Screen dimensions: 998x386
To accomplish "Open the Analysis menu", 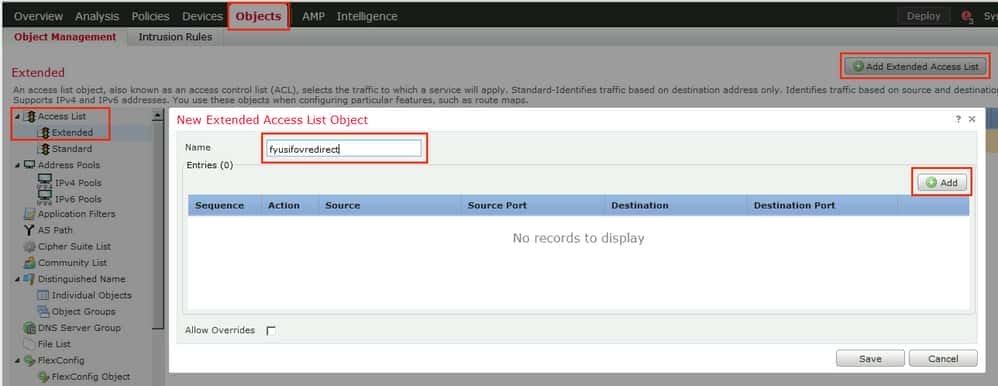I will [97, 17].
